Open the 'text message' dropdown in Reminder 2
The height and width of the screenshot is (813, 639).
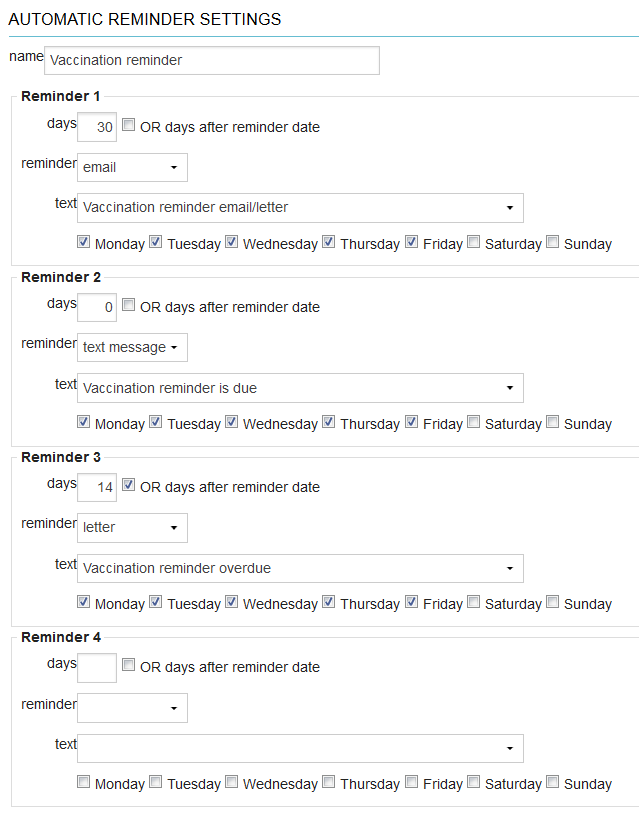(x=132, y=347)
